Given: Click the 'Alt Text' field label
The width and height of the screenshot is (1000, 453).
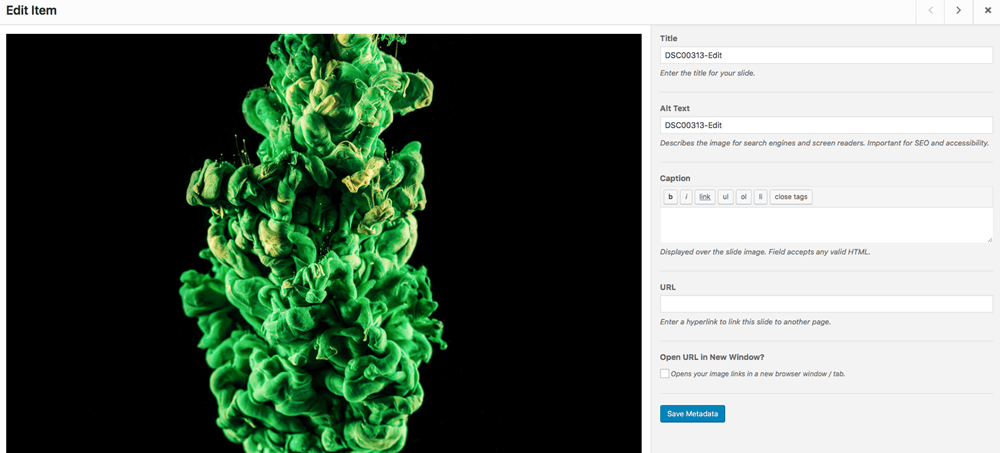Looking at the screenshot, I should 675,108.
